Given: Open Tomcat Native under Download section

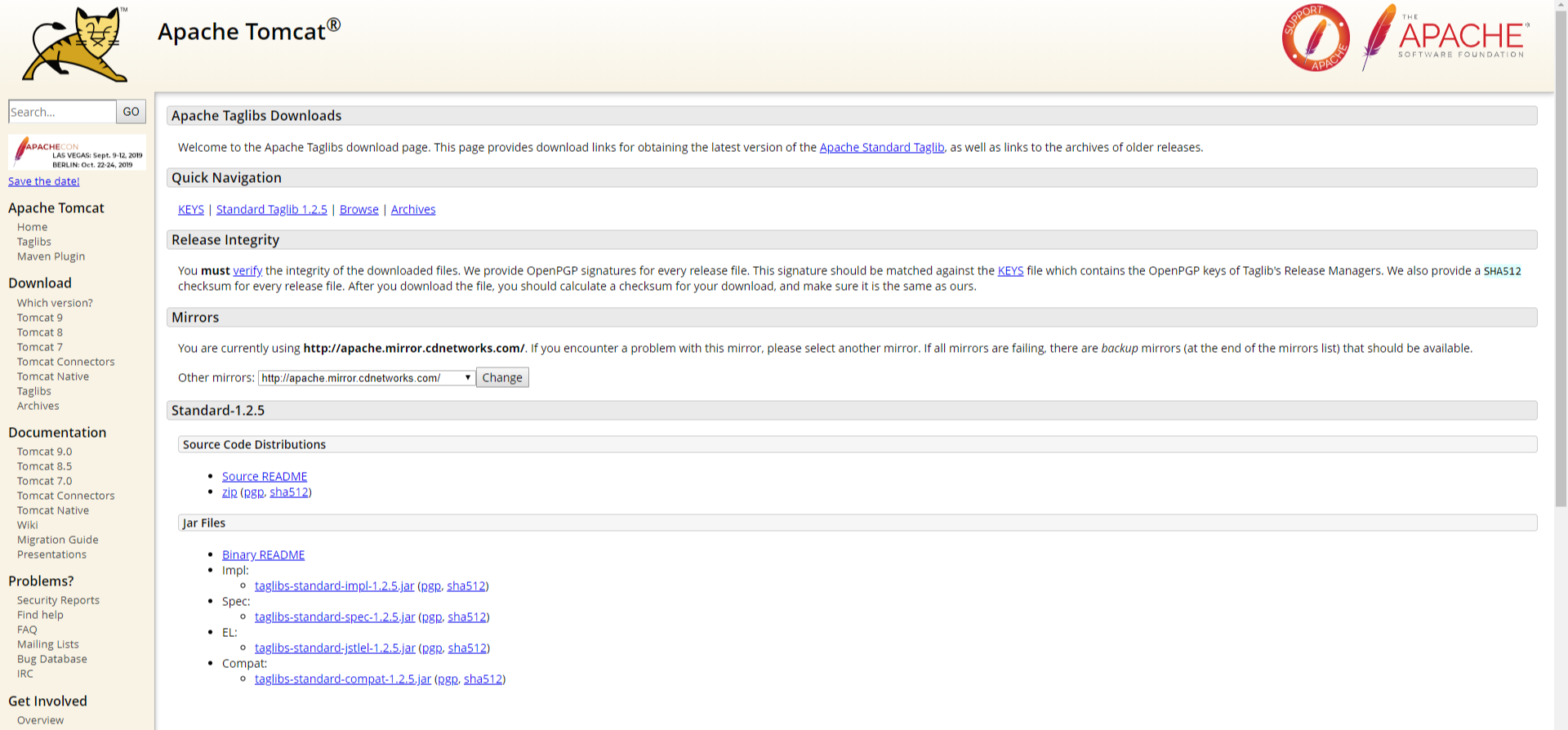Looking at the screenshot, I should pyautogui.click(x=53, y=376).
